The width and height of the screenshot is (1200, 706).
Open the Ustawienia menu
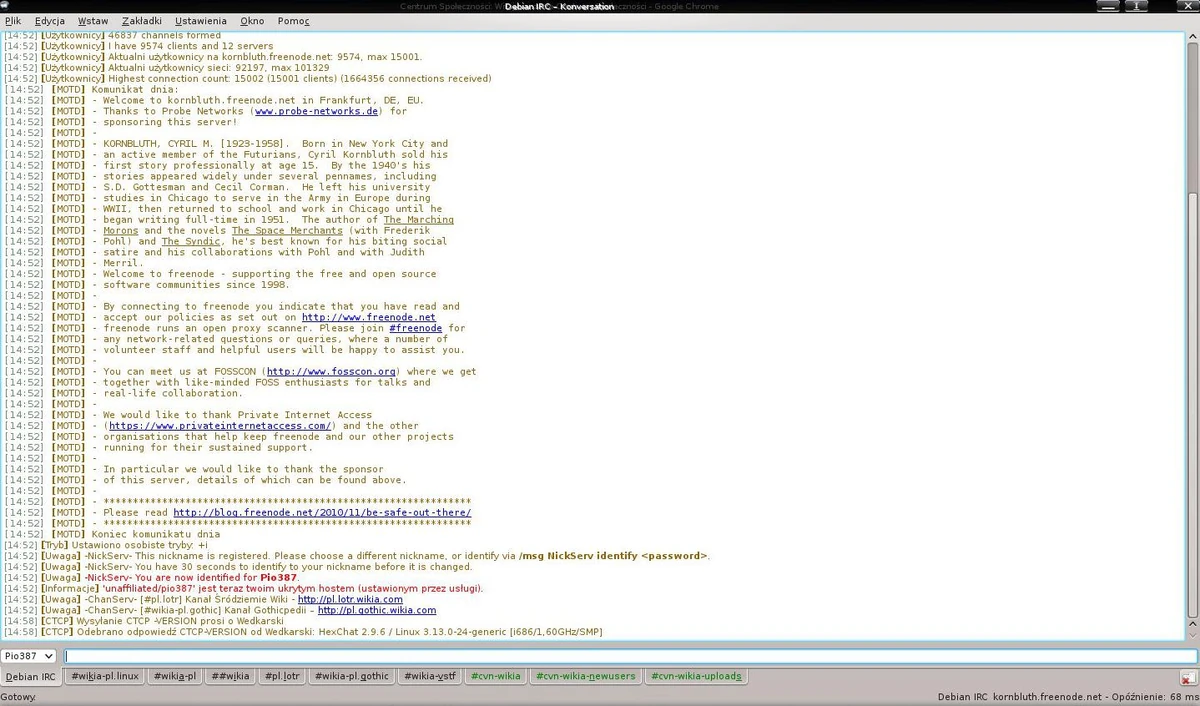(x=200, y=20)
